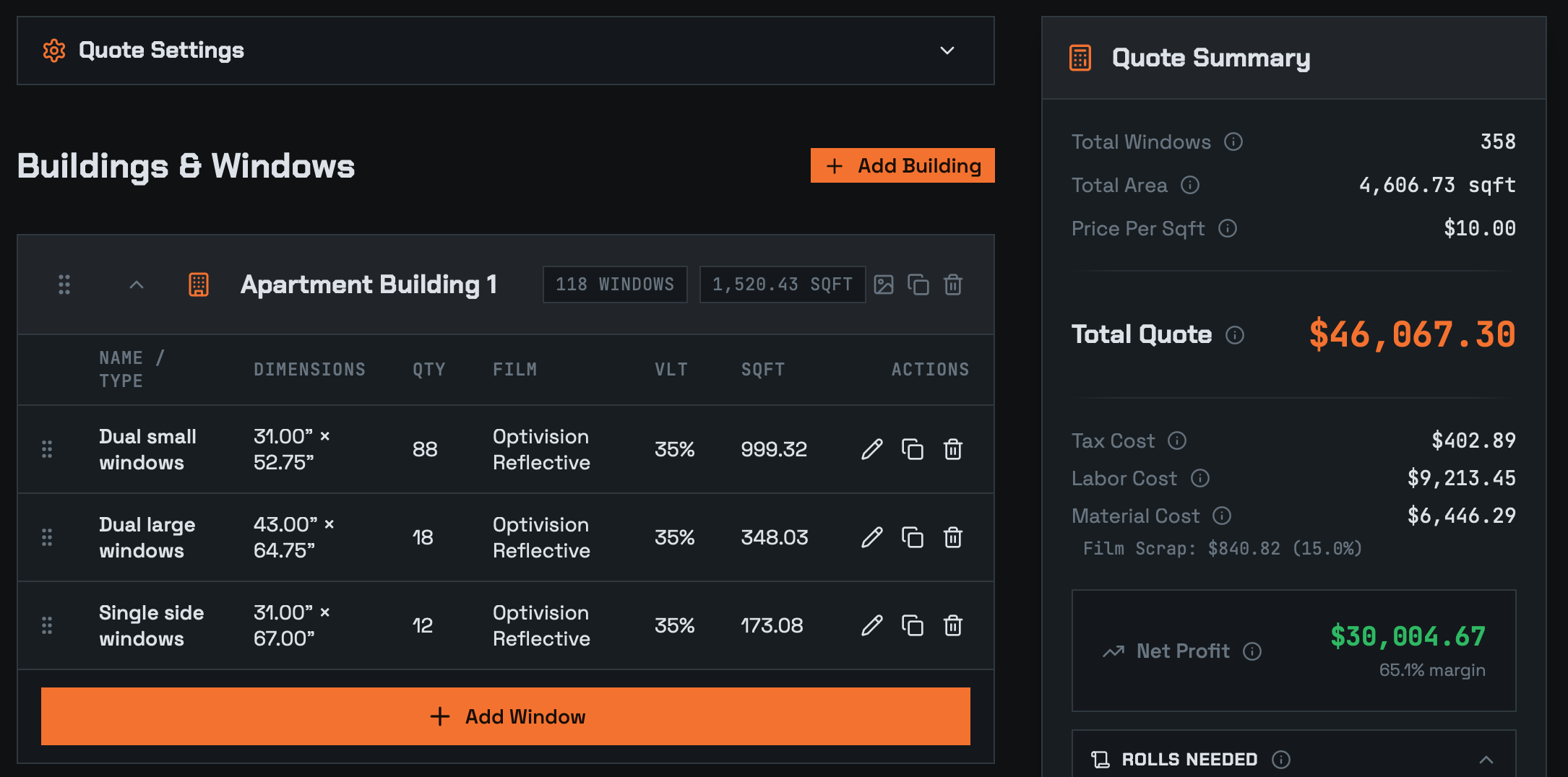This screenshot has width=1568, height=777.
Task: Delete Apartment Building 1
Action: 952,285
